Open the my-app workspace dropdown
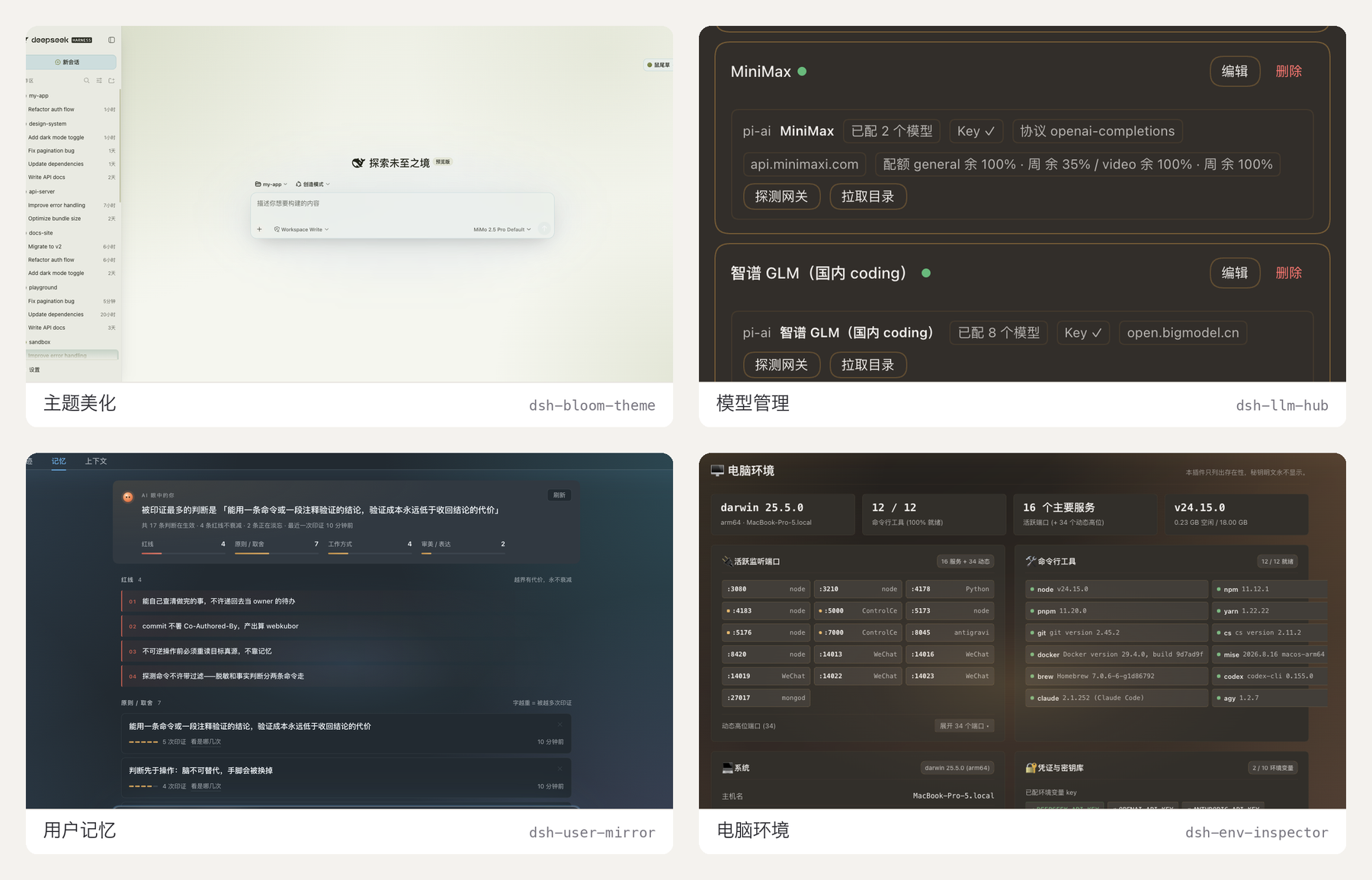 pos(271,184)
